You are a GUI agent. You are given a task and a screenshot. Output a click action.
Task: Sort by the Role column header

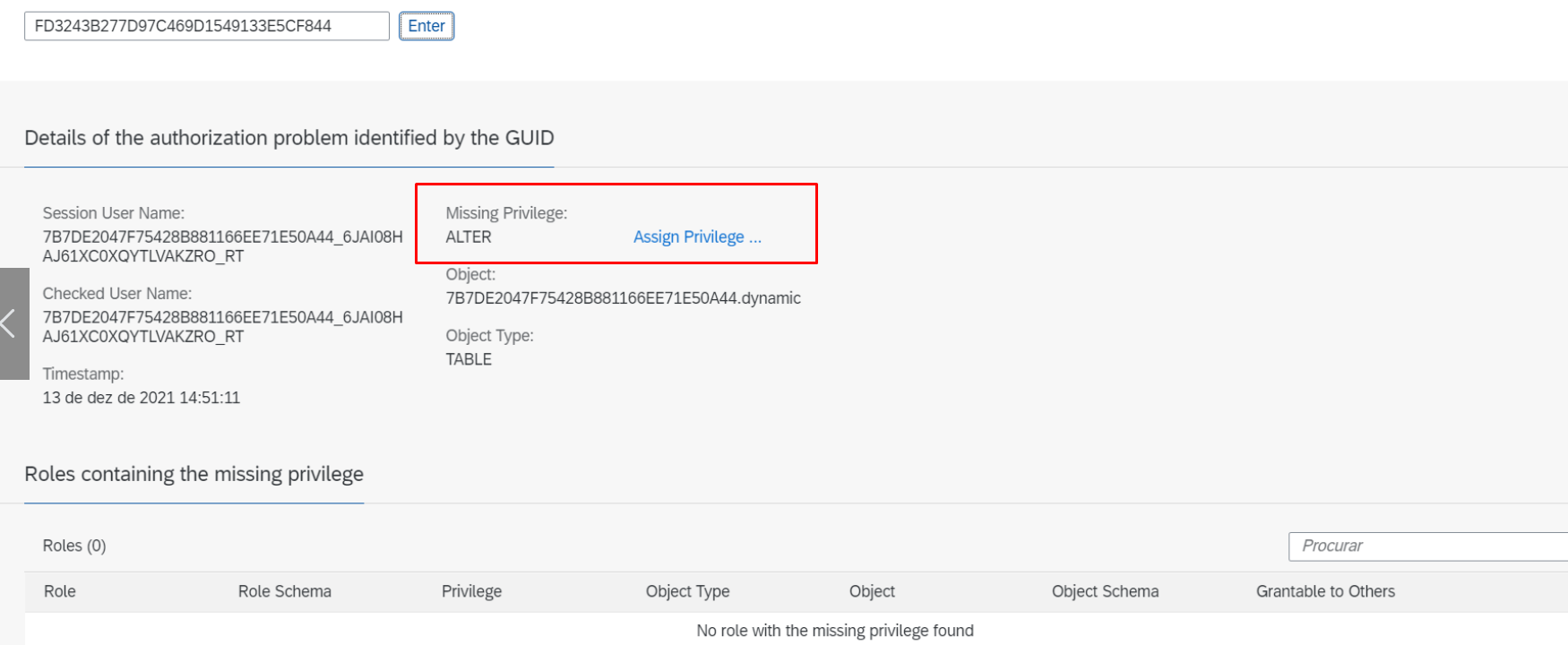click(60, 591)
